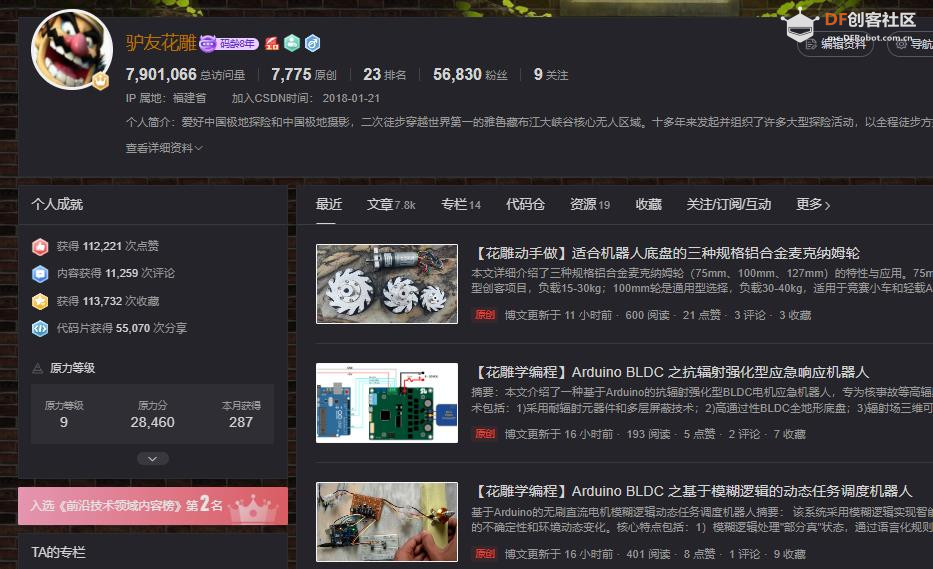Viewport: 933px width, 569px height.
Task: Open the 抗辐射强化型应急响应机器人 article title
Action: 671,373
